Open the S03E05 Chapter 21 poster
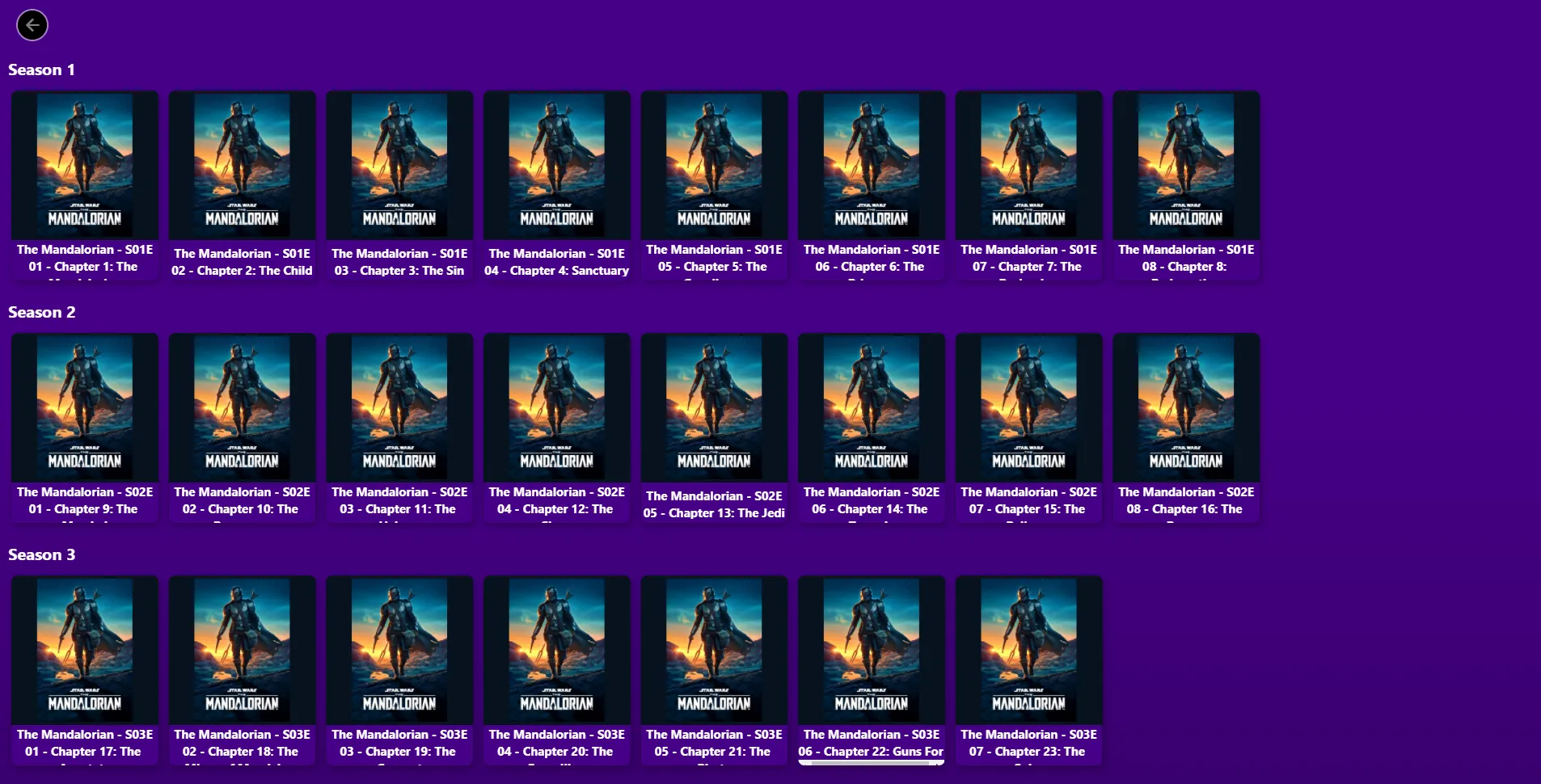 714,651
